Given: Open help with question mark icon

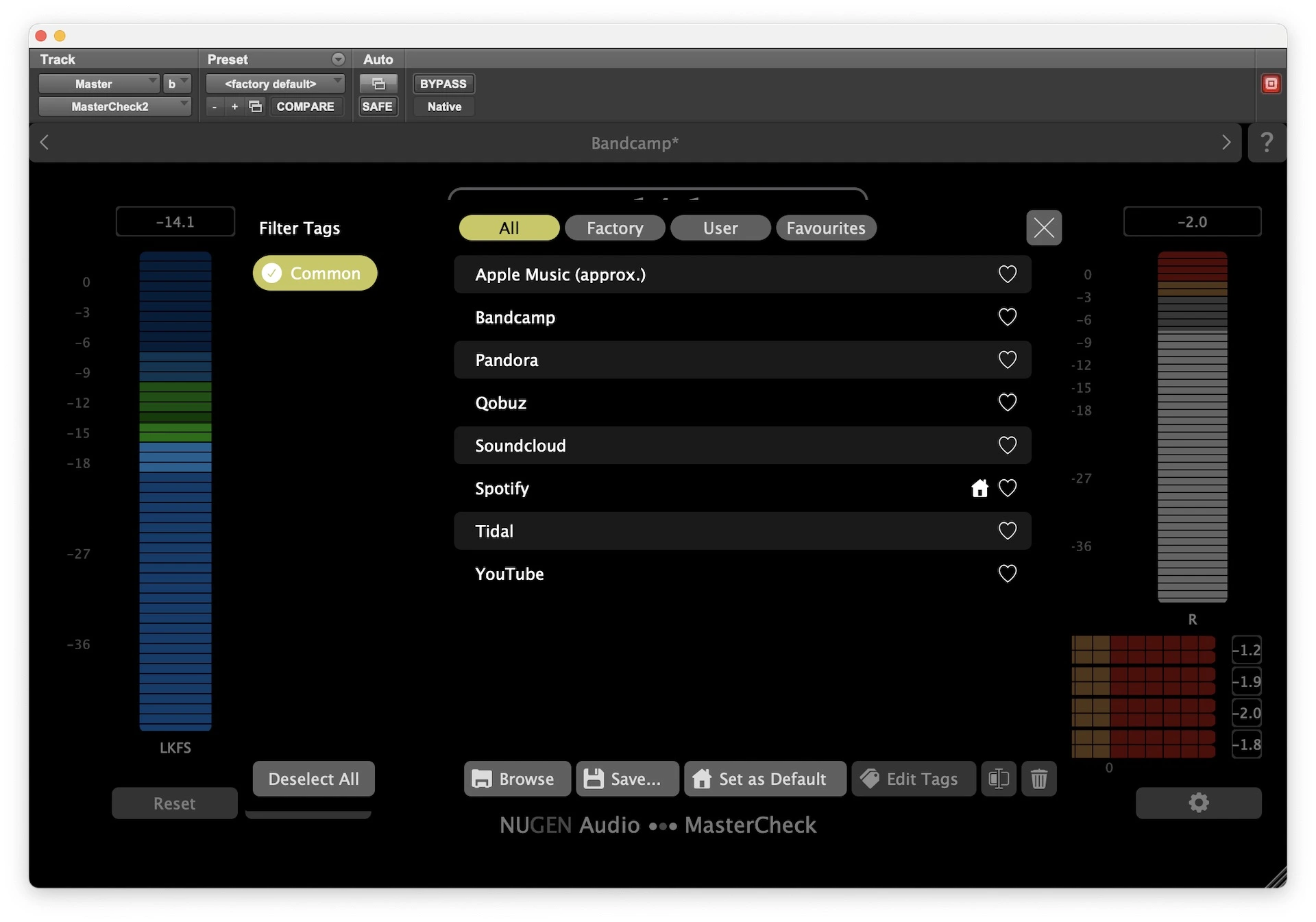Looking at the screenshot, I should point(1267,143).
